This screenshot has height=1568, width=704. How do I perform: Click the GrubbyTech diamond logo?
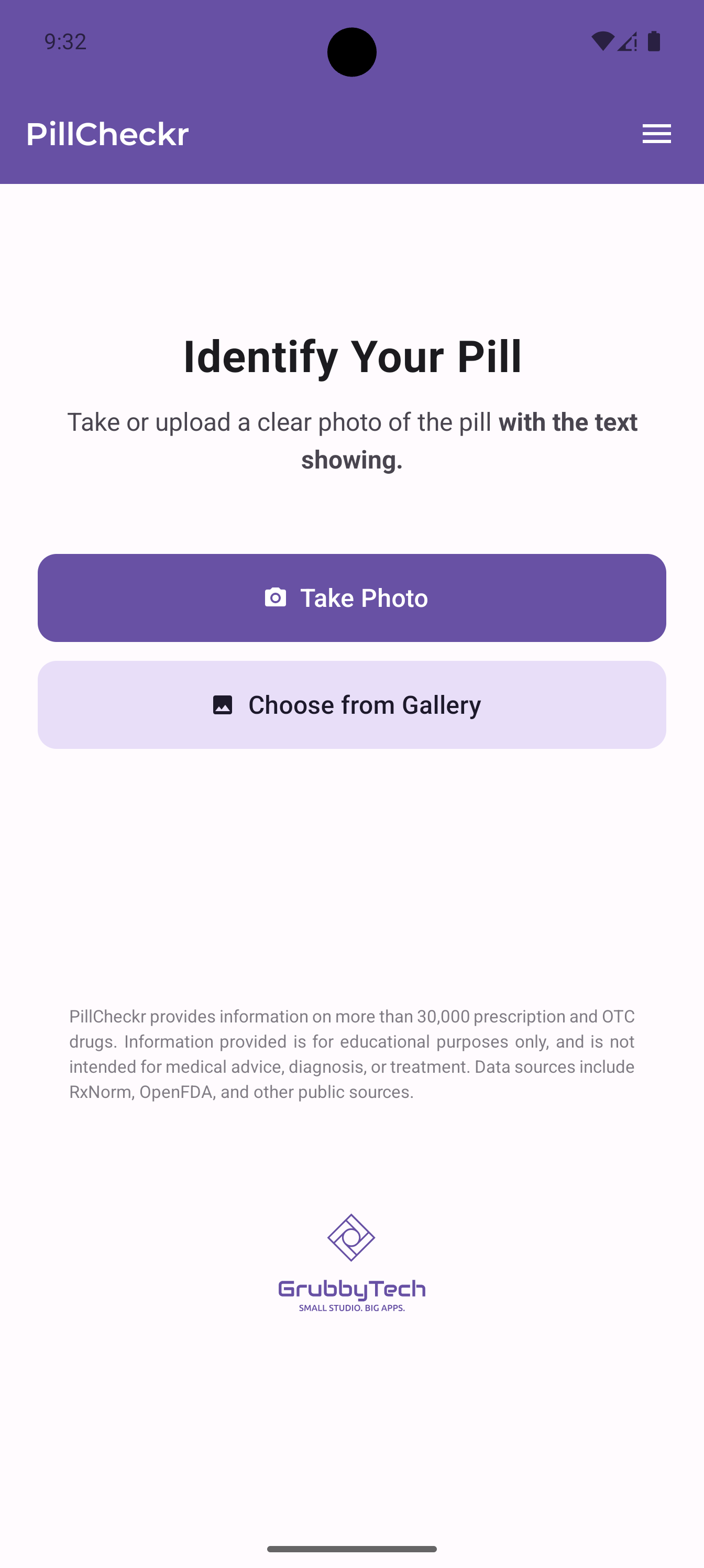351,1237
